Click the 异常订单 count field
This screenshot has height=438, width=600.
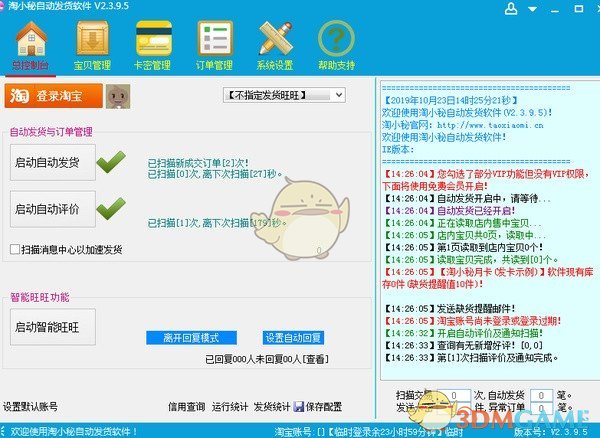pos(541,407)
